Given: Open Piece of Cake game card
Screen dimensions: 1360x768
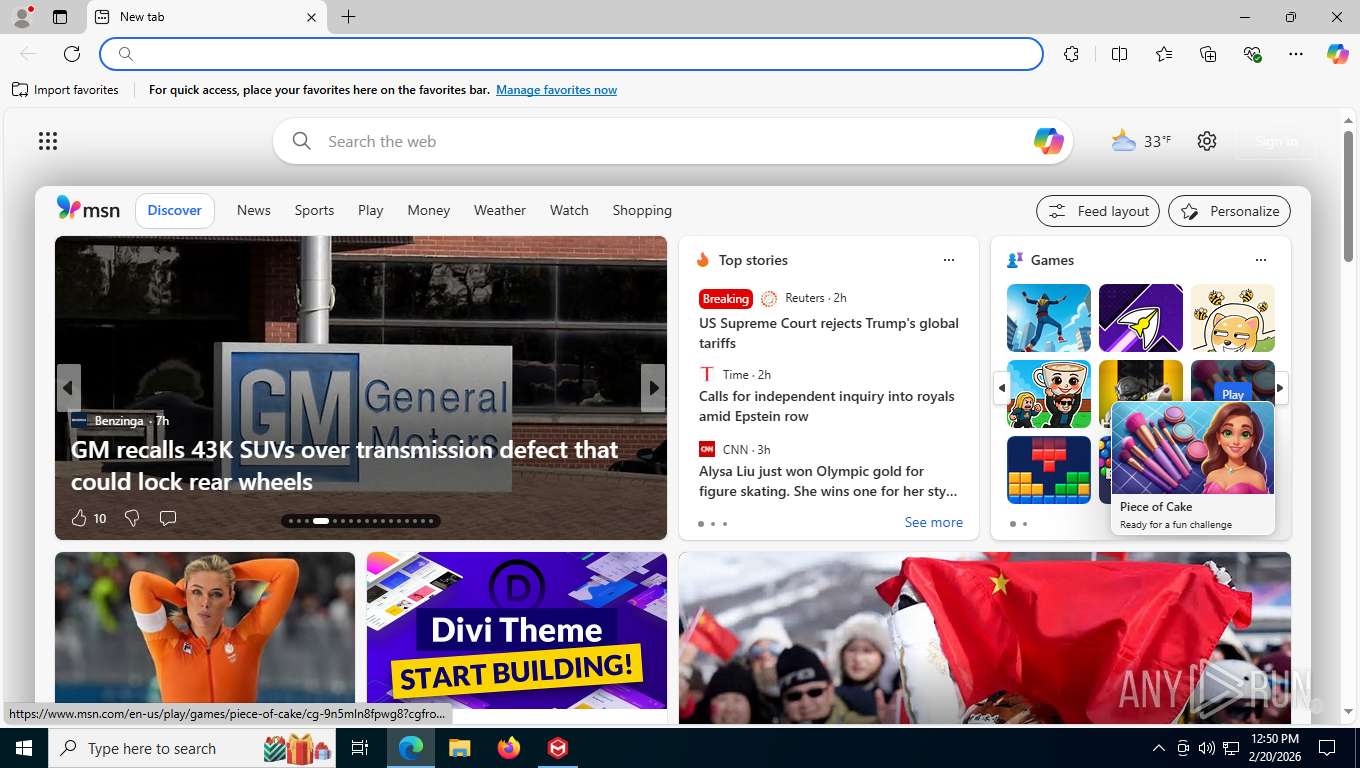Looking at the screenshot, I should pos(1193,468).
